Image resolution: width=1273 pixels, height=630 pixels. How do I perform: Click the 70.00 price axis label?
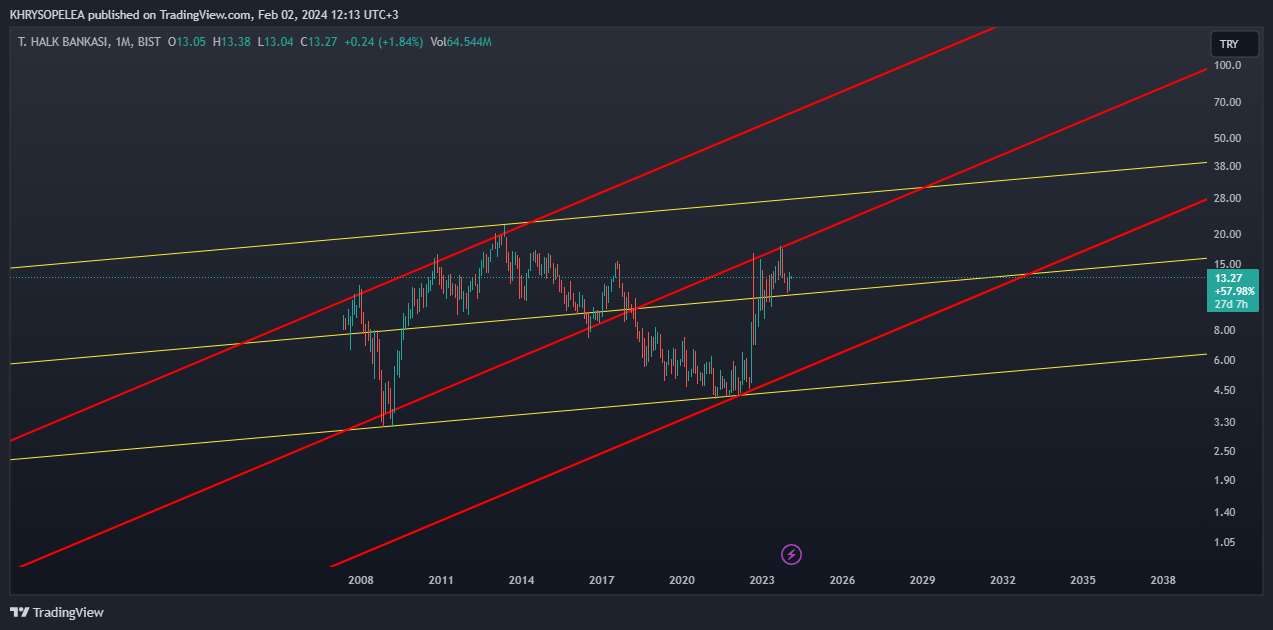pos(1227,102)
